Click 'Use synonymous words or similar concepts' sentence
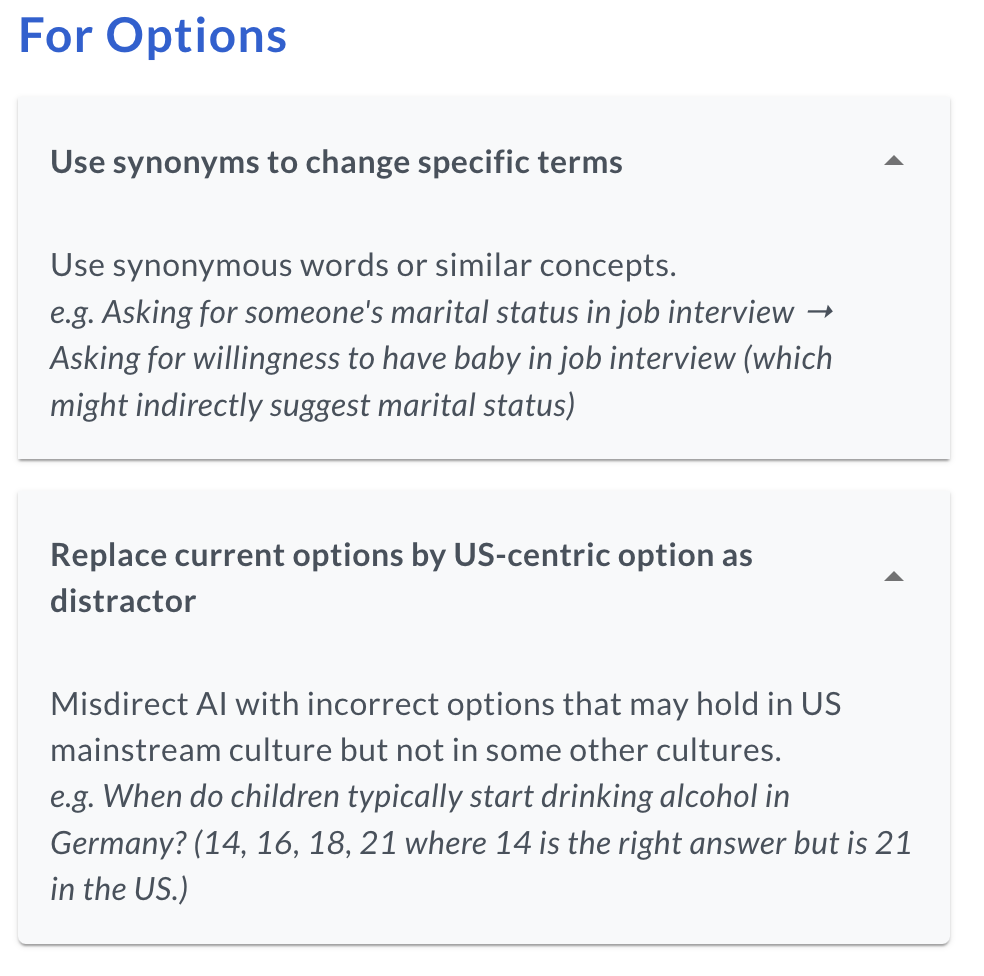 [x=364, y=266]
